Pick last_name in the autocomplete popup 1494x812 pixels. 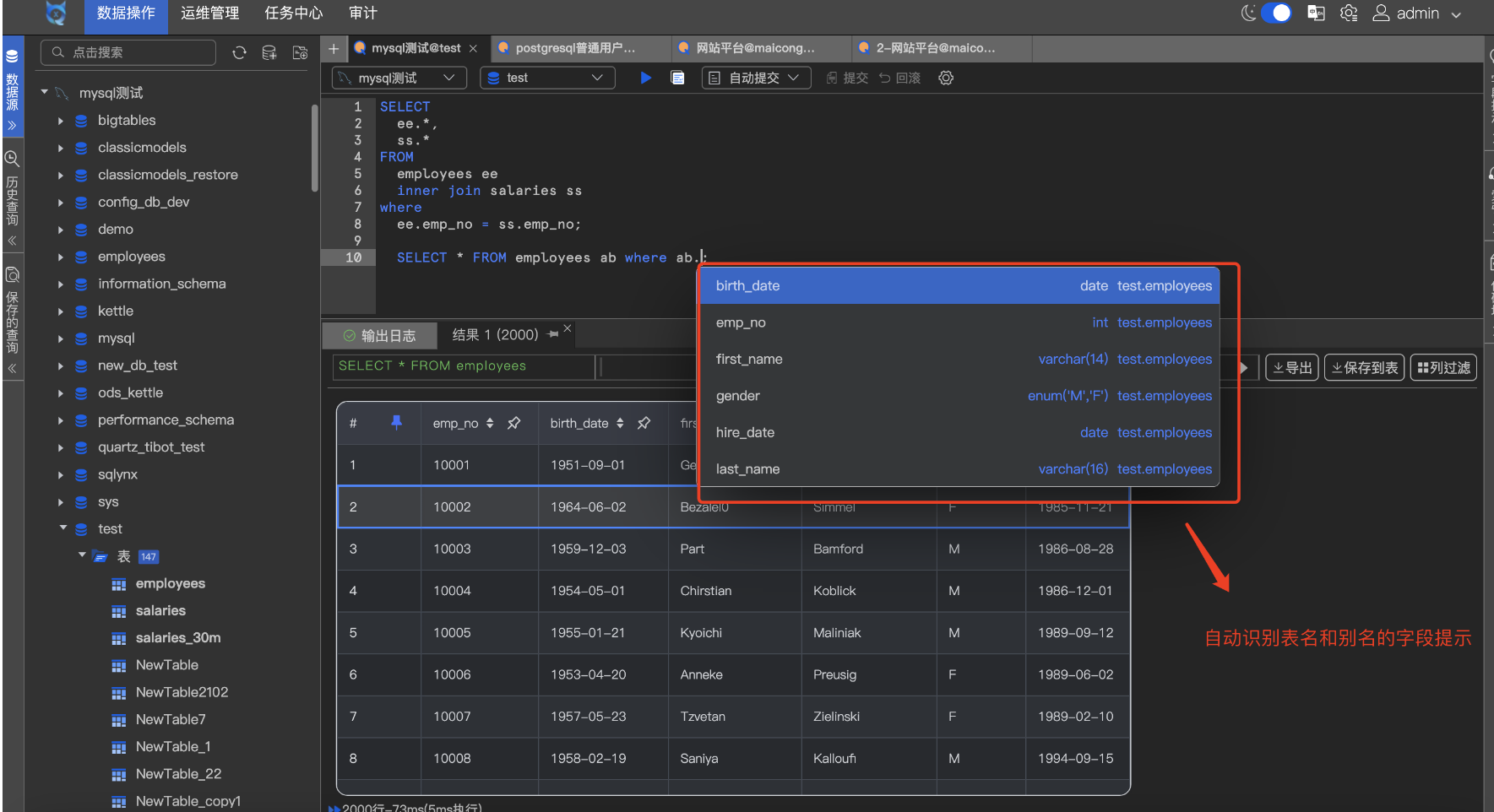(x=960, y=469)
